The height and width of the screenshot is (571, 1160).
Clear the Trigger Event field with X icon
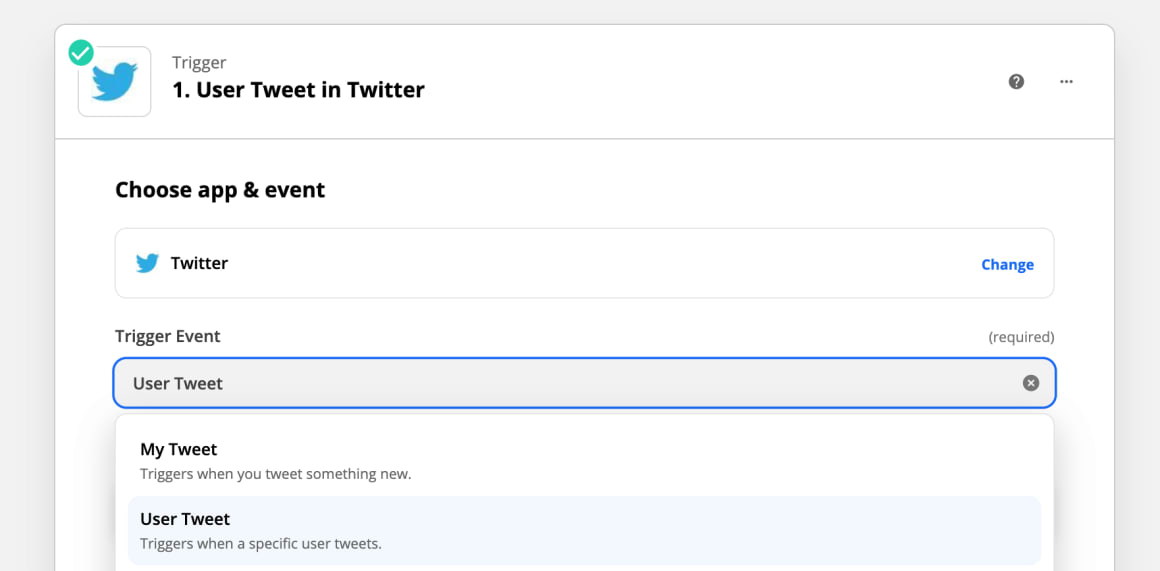coord(1031,383)
